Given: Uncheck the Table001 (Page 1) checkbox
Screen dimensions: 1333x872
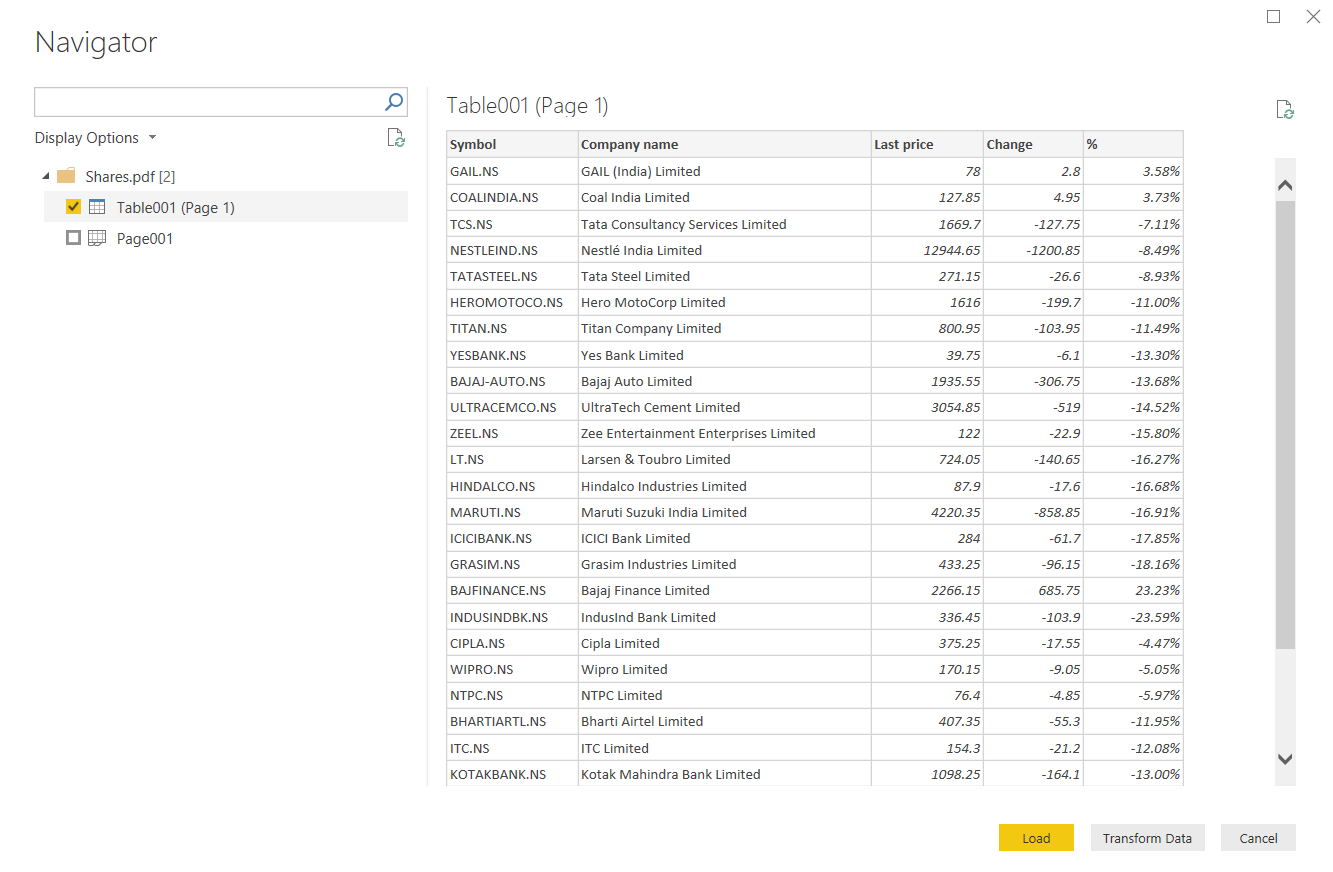Looking at the screenshot, I should coord(73,207).
